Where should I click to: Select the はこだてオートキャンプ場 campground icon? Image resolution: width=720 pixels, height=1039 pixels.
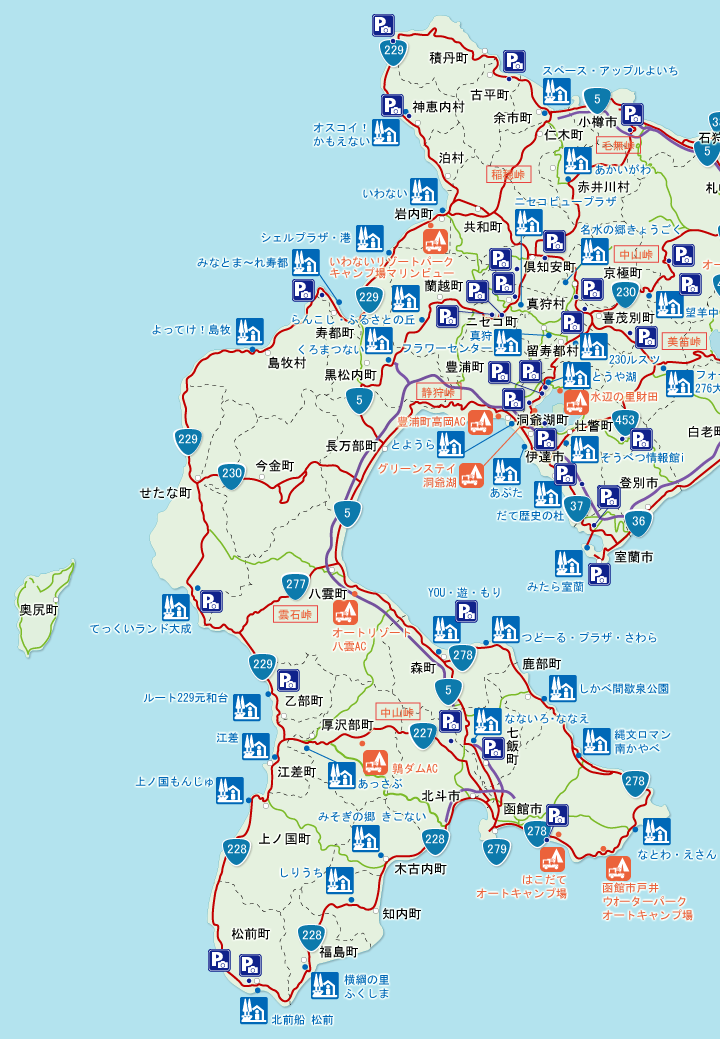tap(553, 859)
